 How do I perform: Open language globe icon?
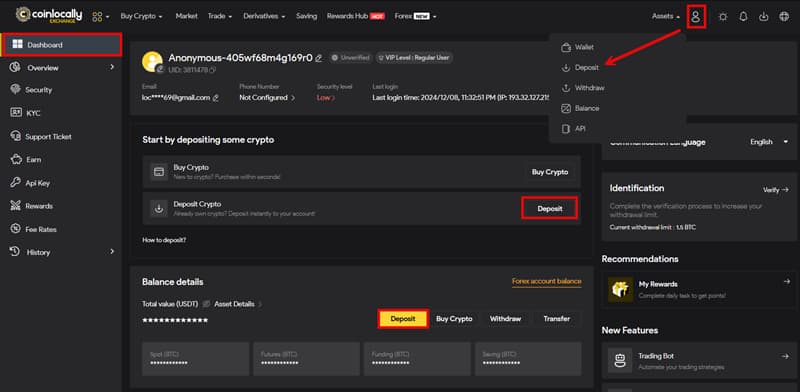coord(784,16)
